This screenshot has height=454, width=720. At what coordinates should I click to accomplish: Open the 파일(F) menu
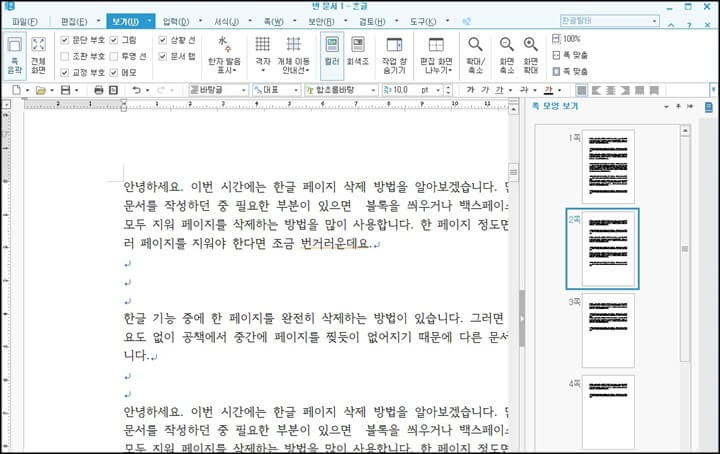pyautogui.click(x=25, y=22)
